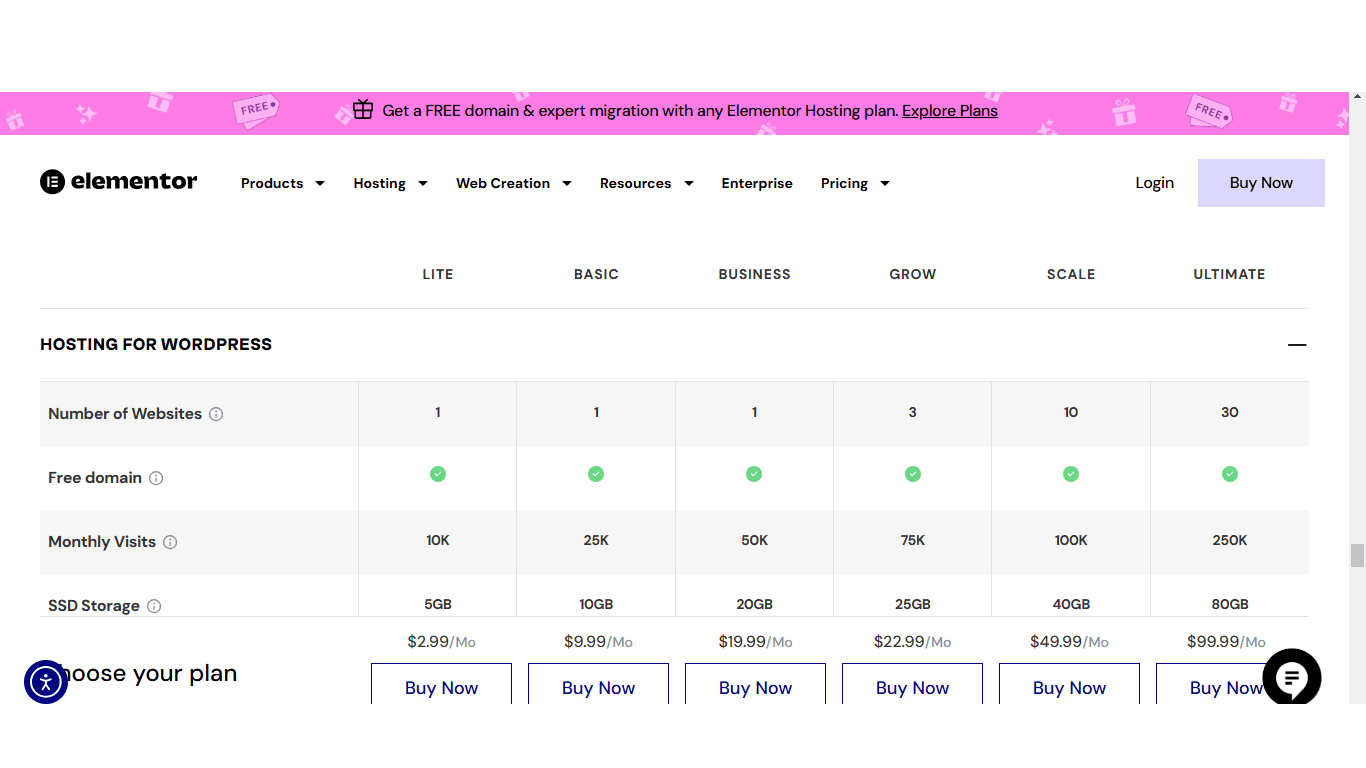The image size is (1366, 768).
Task: Select the ULTIMATE column header
Action: tap(1229, 274)
